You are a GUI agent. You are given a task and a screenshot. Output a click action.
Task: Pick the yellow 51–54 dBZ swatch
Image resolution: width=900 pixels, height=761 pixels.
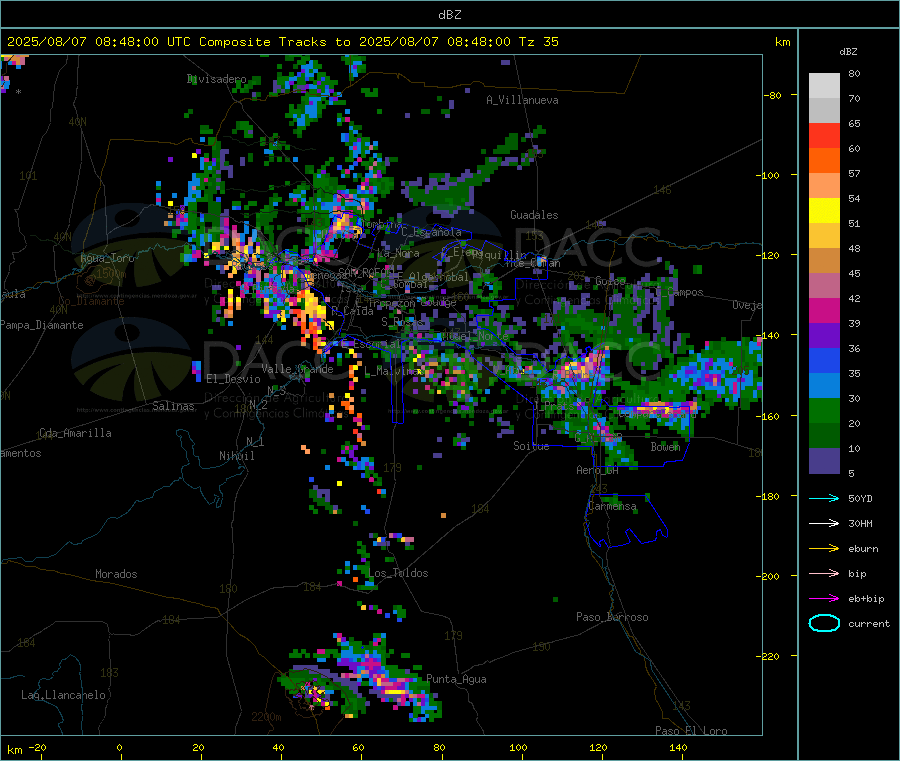(824, 211)
